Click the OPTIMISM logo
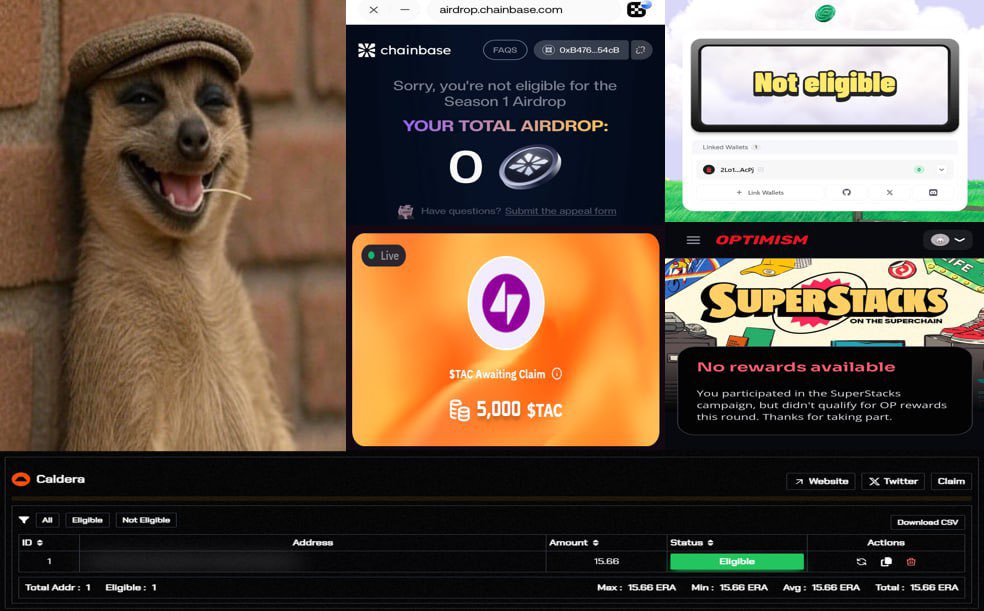 pyautogui.click(x=762, y=240)
